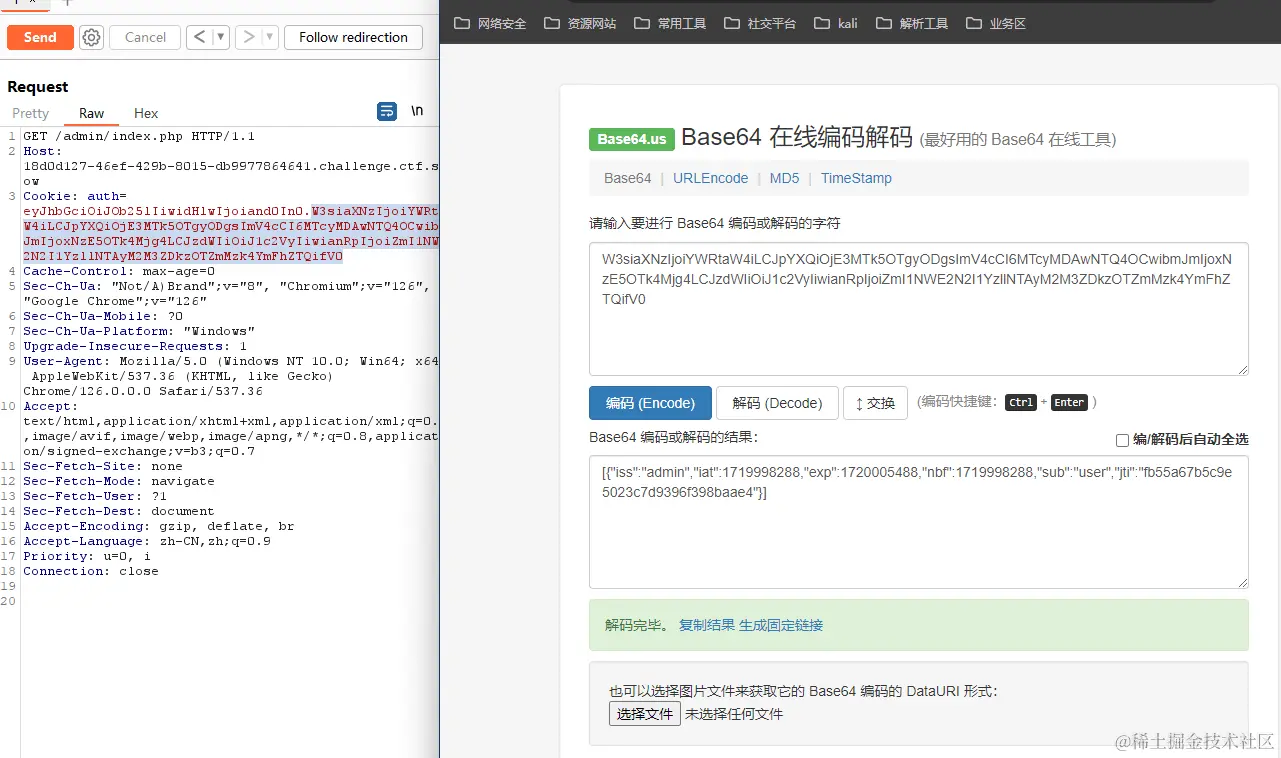Viewport: 1281px width, 758px height.
Task: Click the 编码 (Encode) button
Action: [650, 403]
